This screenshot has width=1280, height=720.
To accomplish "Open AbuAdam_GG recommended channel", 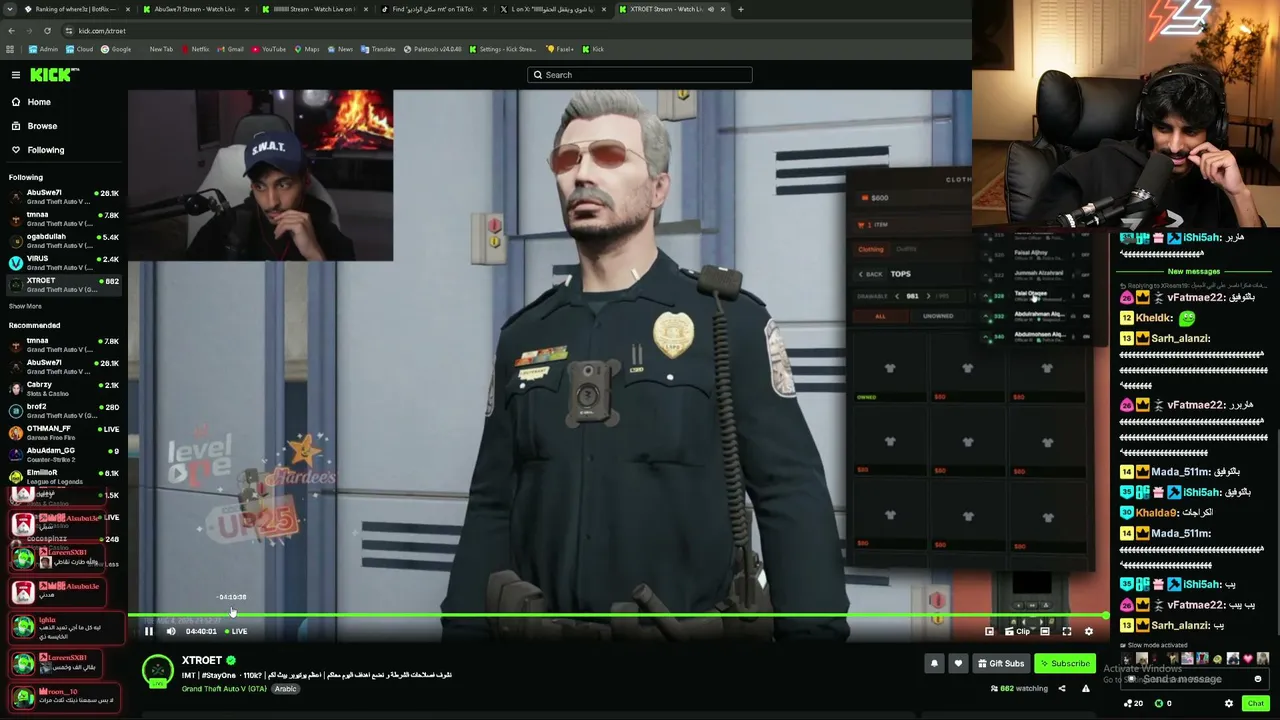I will click(x=63, y=455).
